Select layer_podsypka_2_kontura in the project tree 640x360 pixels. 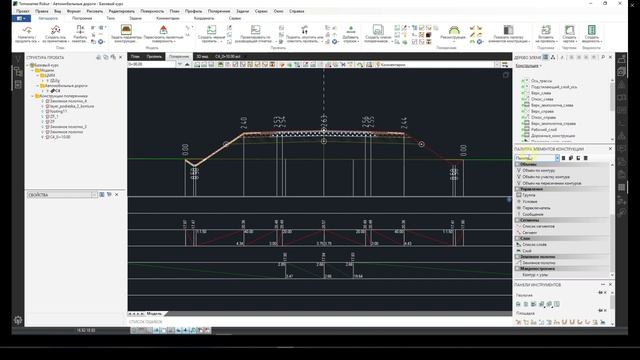72,106
